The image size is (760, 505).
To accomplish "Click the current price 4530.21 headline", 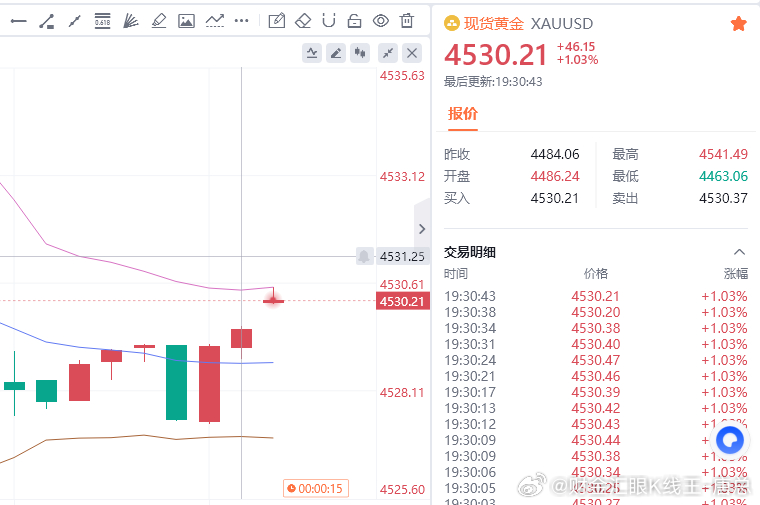I will pos(496,54).
